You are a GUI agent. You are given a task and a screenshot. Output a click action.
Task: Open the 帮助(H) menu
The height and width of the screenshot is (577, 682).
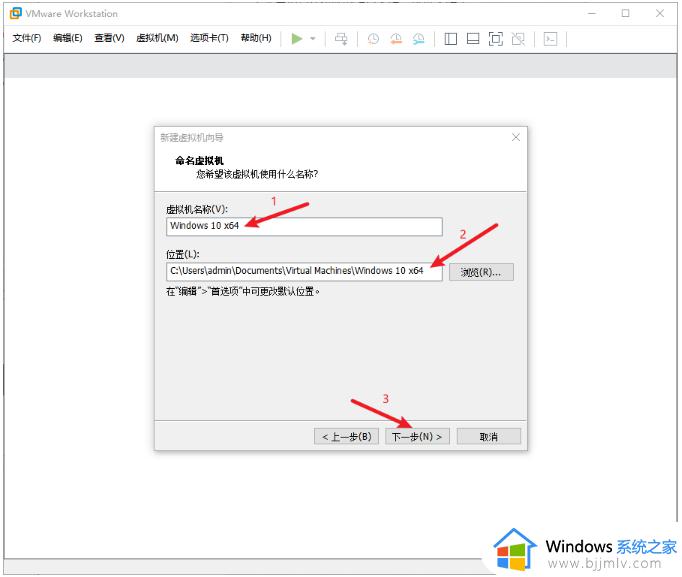click(x=256, y=38)
